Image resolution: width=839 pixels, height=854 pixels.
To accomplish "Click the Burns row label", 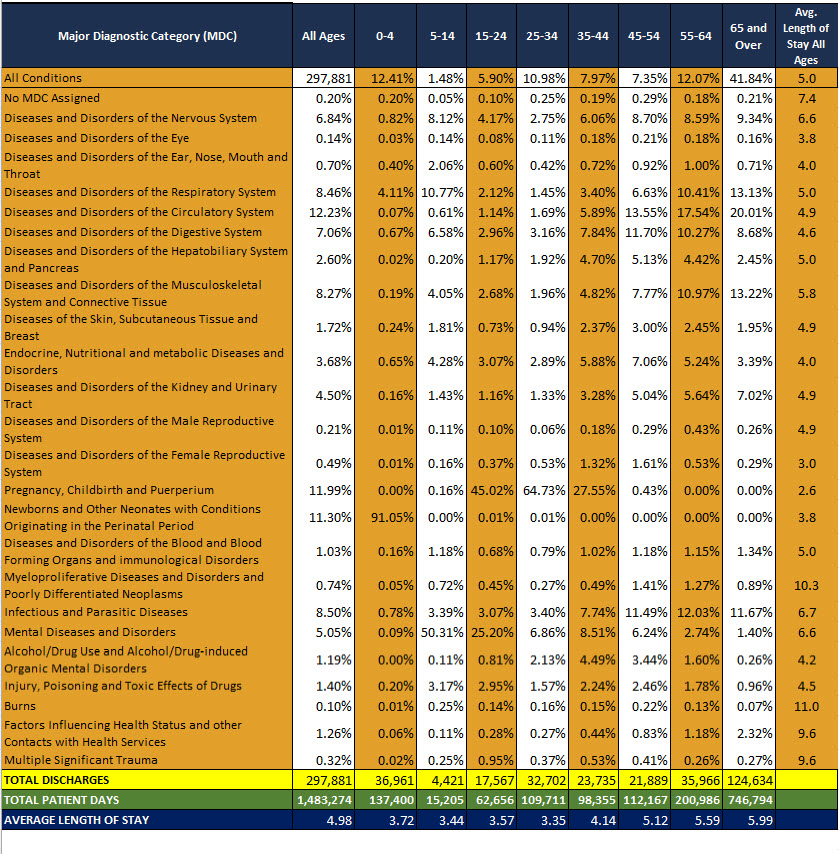I will pyautogui.click(x=20, y=706).
